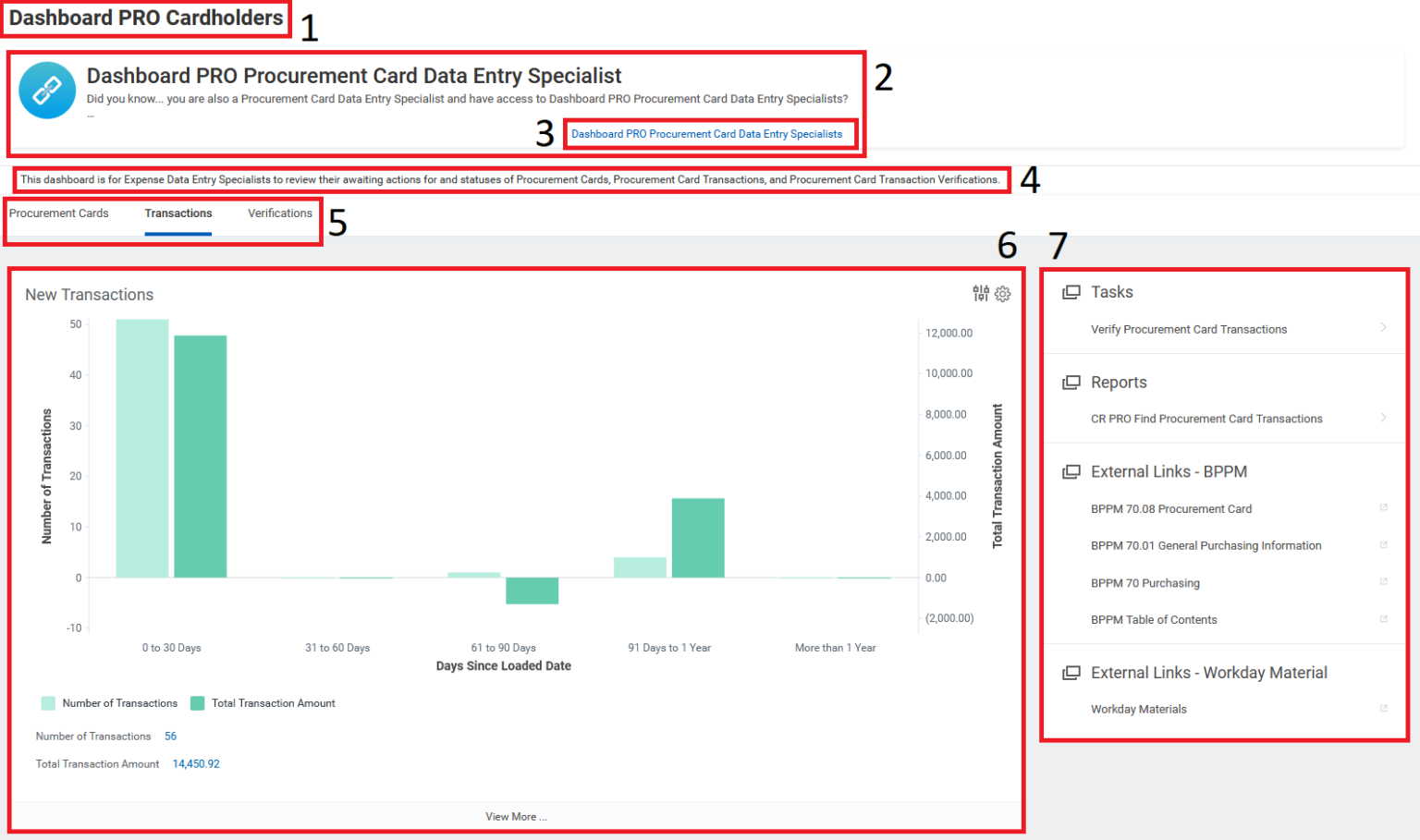This screenshot has height=840, width=1420.
Task: Expand Verify Procurement Card Transactions with its chevron
Action: click(x=1383, y=327)
